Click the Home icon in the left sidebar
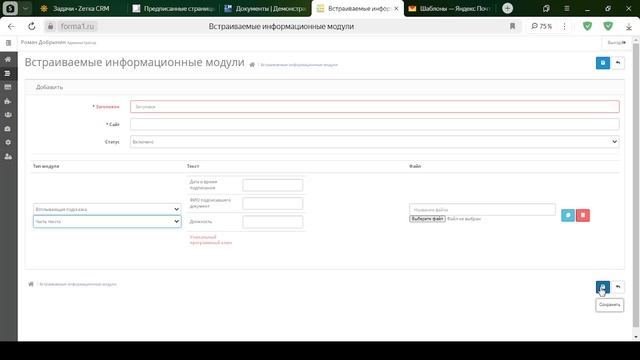The width and height of the screenshot is (640, 360). (x=8, y=60)
